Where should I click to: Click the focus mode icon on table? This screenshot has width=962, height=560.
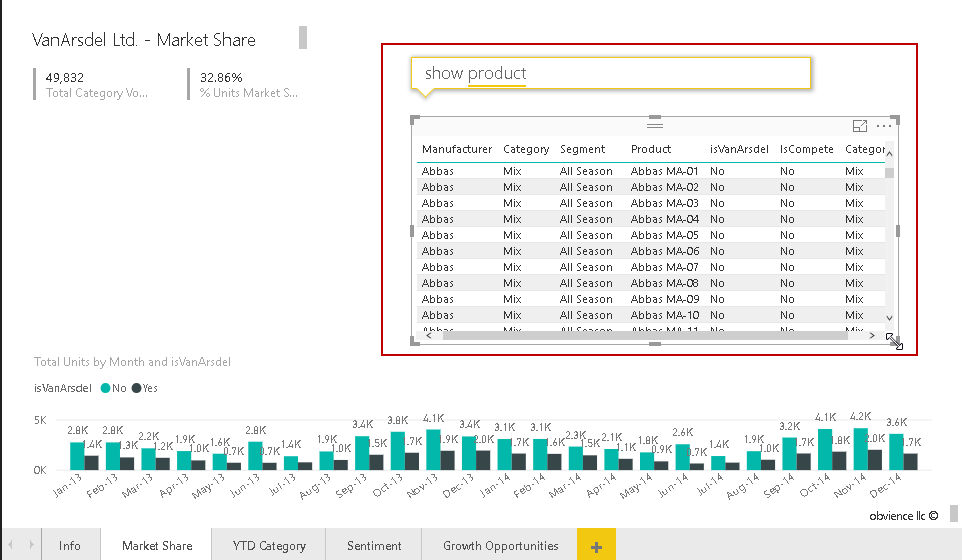coord(859,126)
